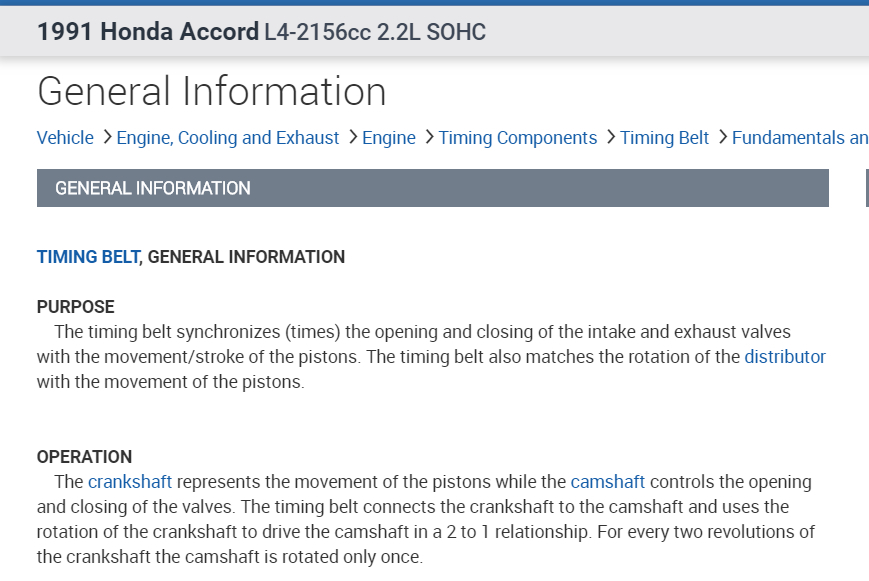Click the 1991 Honda Accord vehicle title

148,32
